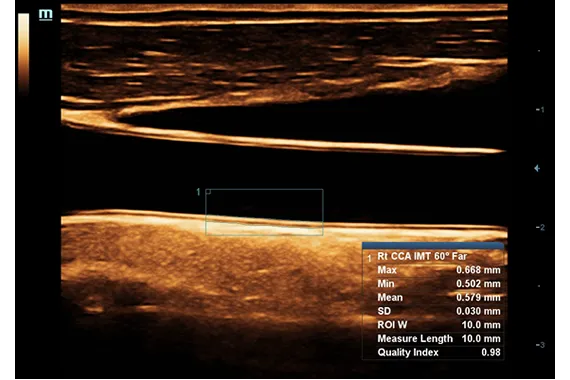Click the Measure Length 10.0 mm row

[439, 339]
